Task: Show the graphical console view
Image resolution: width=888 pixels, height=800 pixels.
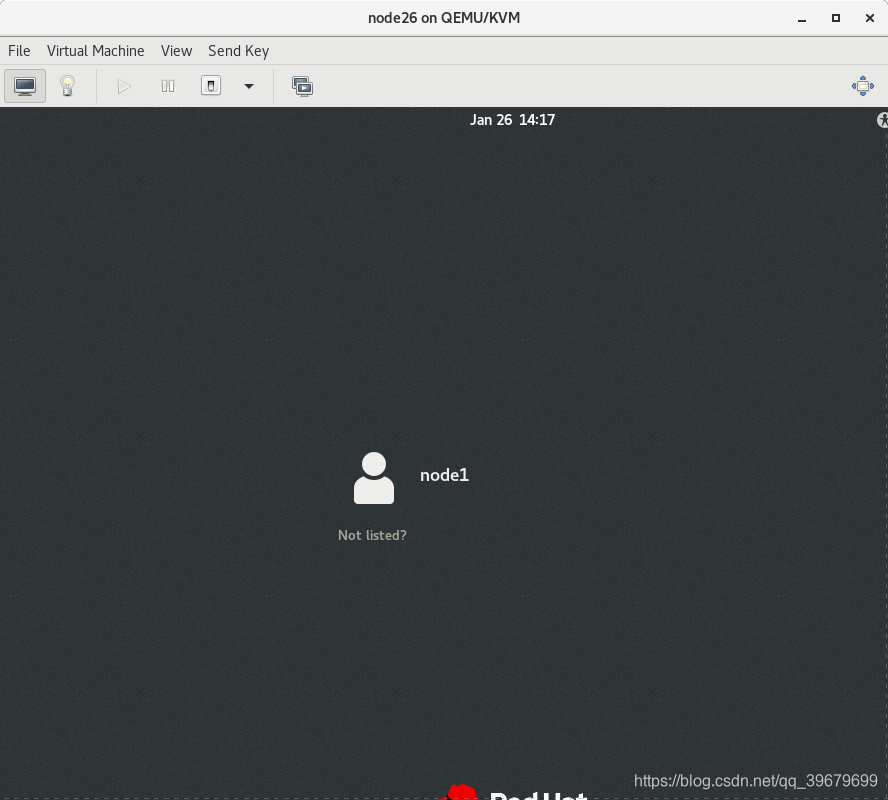Action: [25, 86]
